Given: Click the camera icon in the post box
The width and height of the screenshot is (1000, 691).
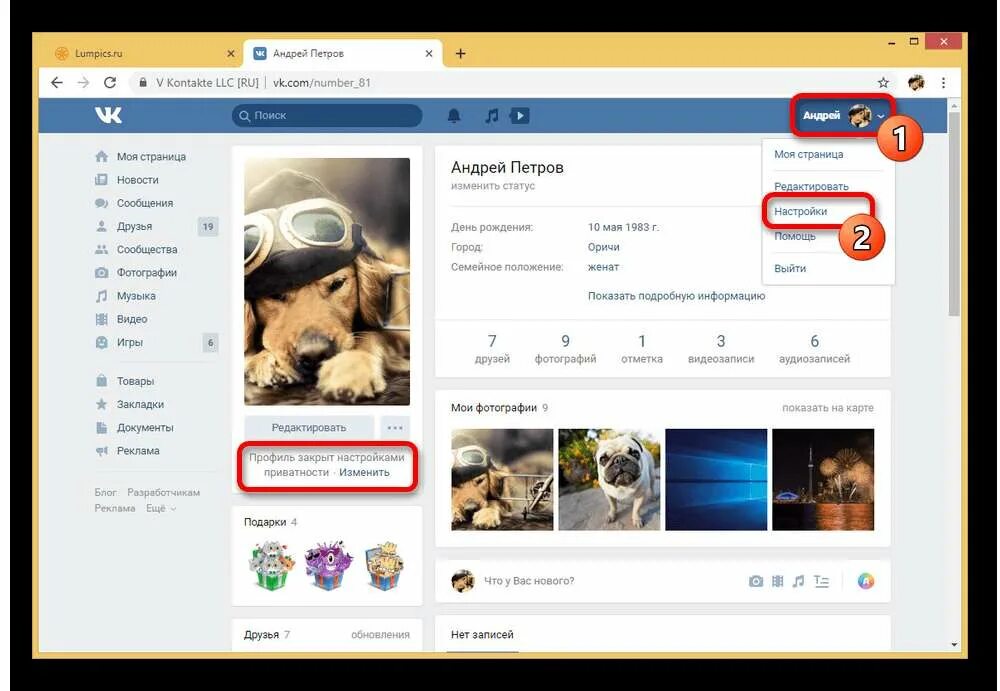Looking at the screenshot, I should point(756,581).
